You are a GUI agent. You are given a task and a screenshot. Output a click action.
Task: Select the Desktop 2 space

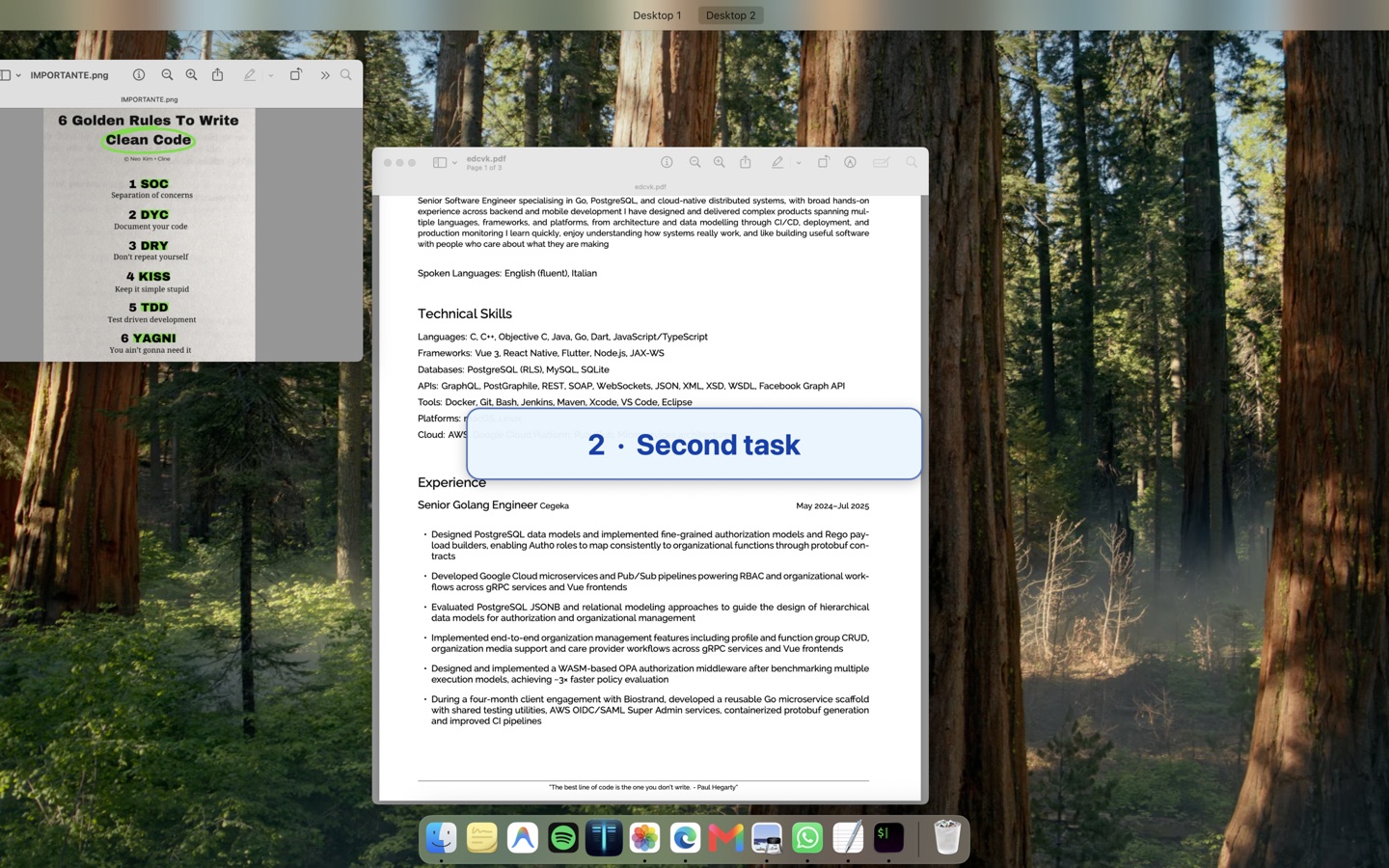730,15
